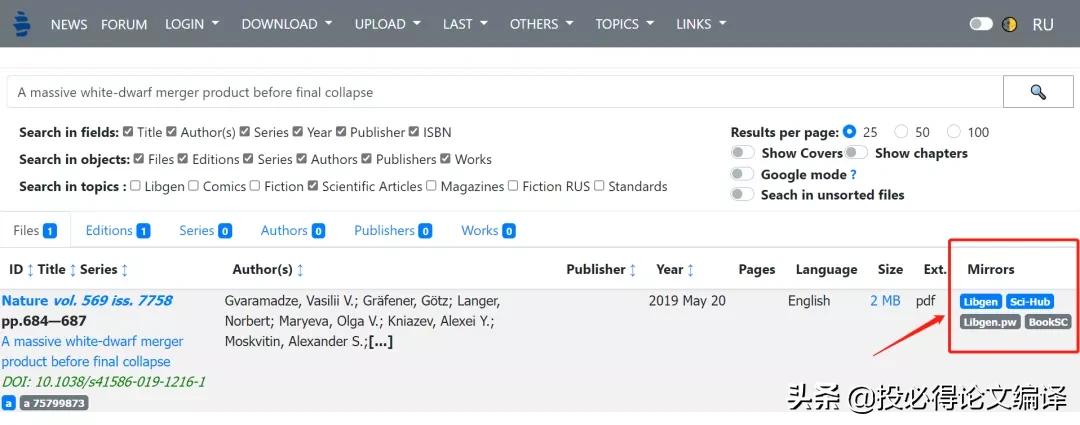Click the Google mode help question mark

click(853, 175)
